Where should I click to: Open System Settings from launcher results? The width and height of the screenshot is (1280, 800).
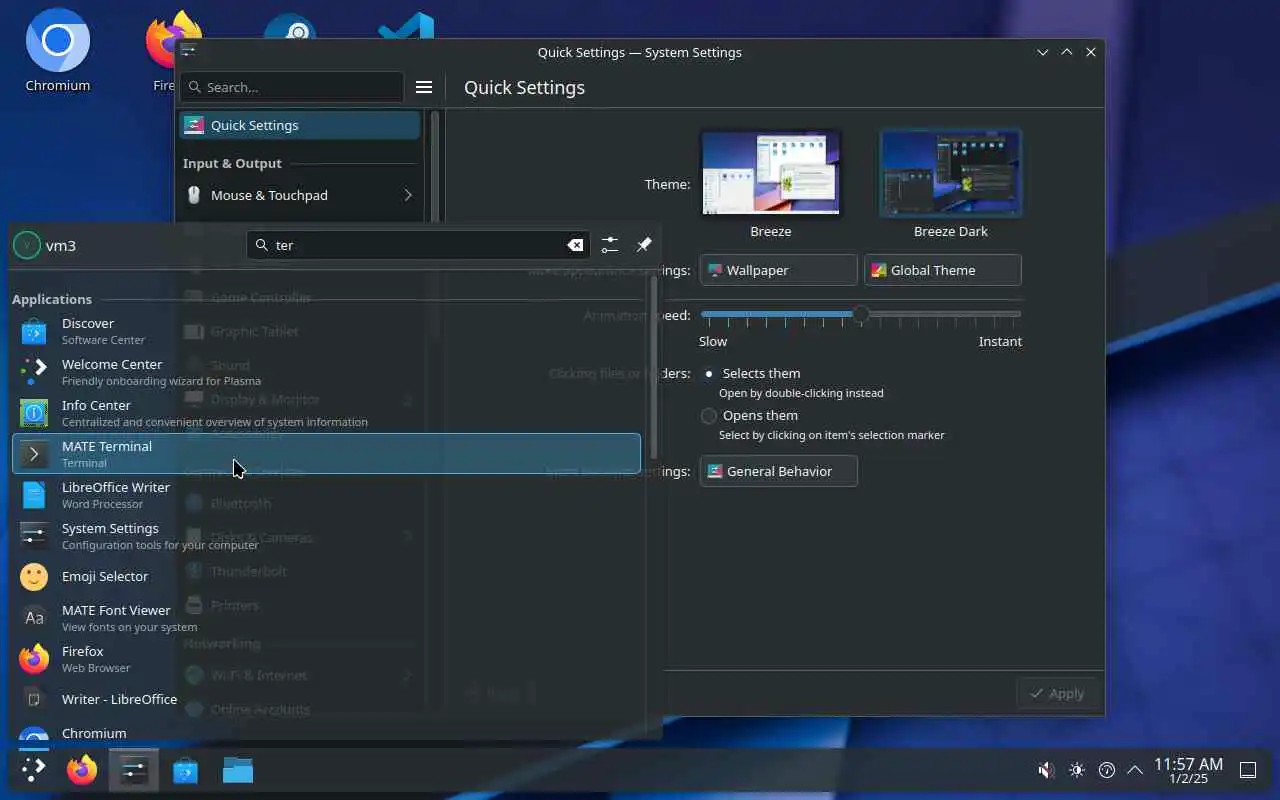coord(326,536)
